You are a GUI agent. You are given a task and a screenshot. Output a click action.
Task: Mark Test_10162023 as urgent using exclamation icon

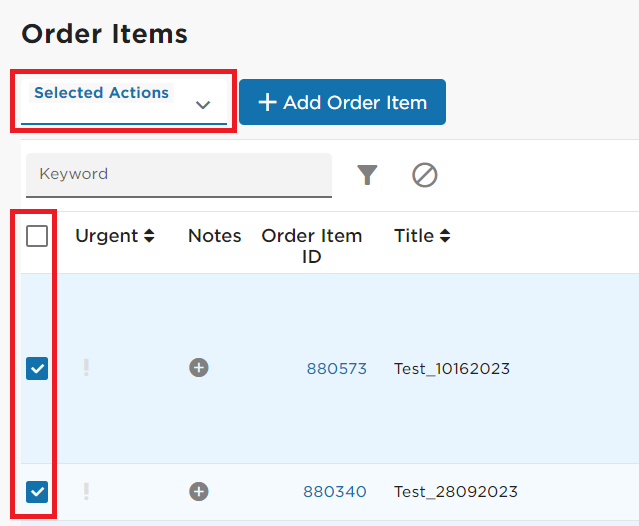86,368
